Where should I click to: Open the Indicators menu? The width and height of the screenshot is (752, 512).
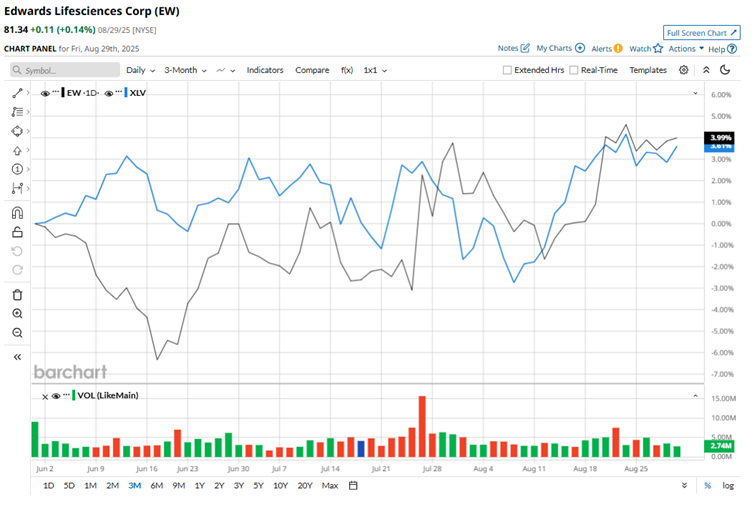click(x=265, y=70)
